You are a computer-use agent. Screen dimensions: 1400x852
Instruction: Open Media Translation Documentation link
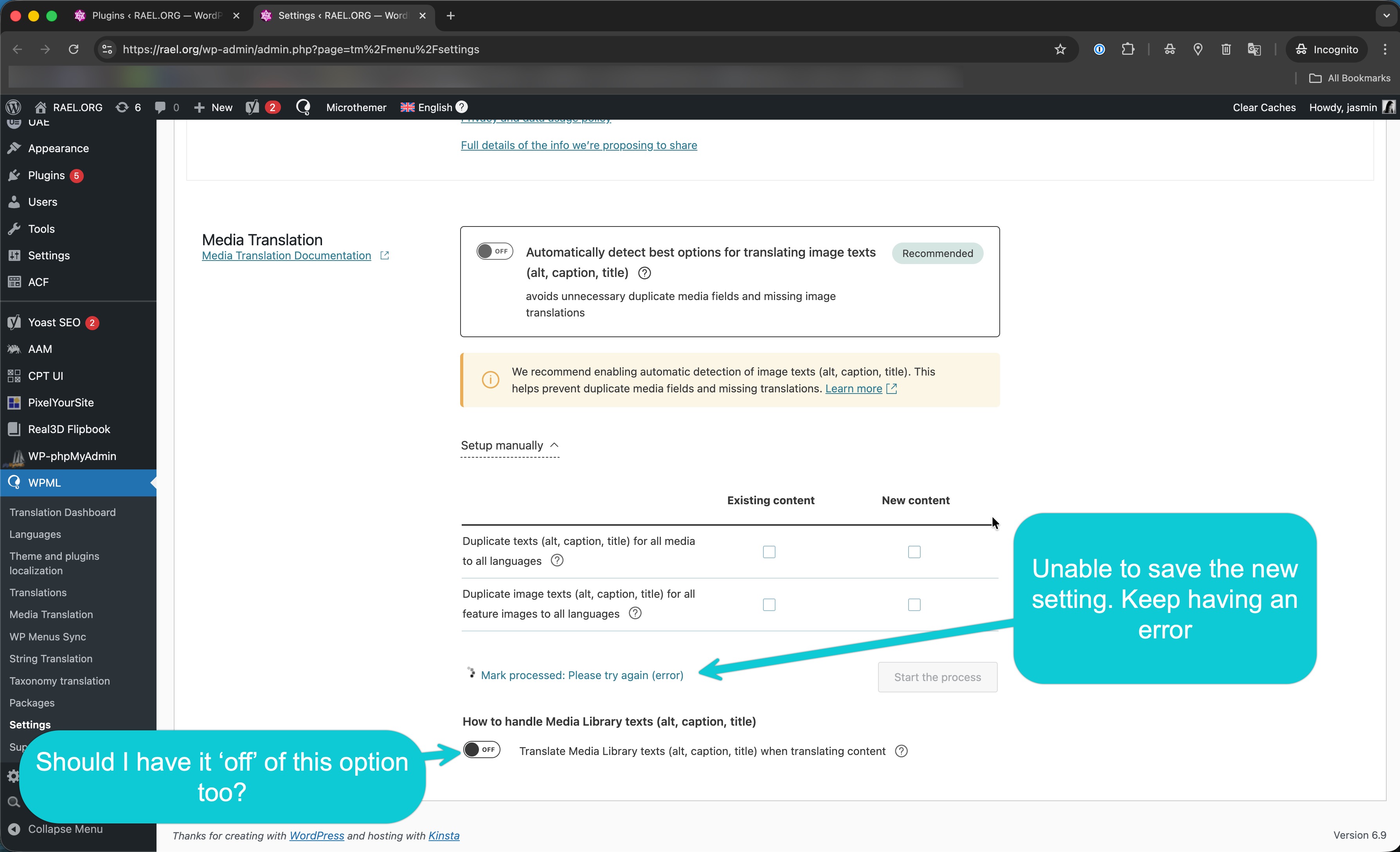[x=286, y=256]
